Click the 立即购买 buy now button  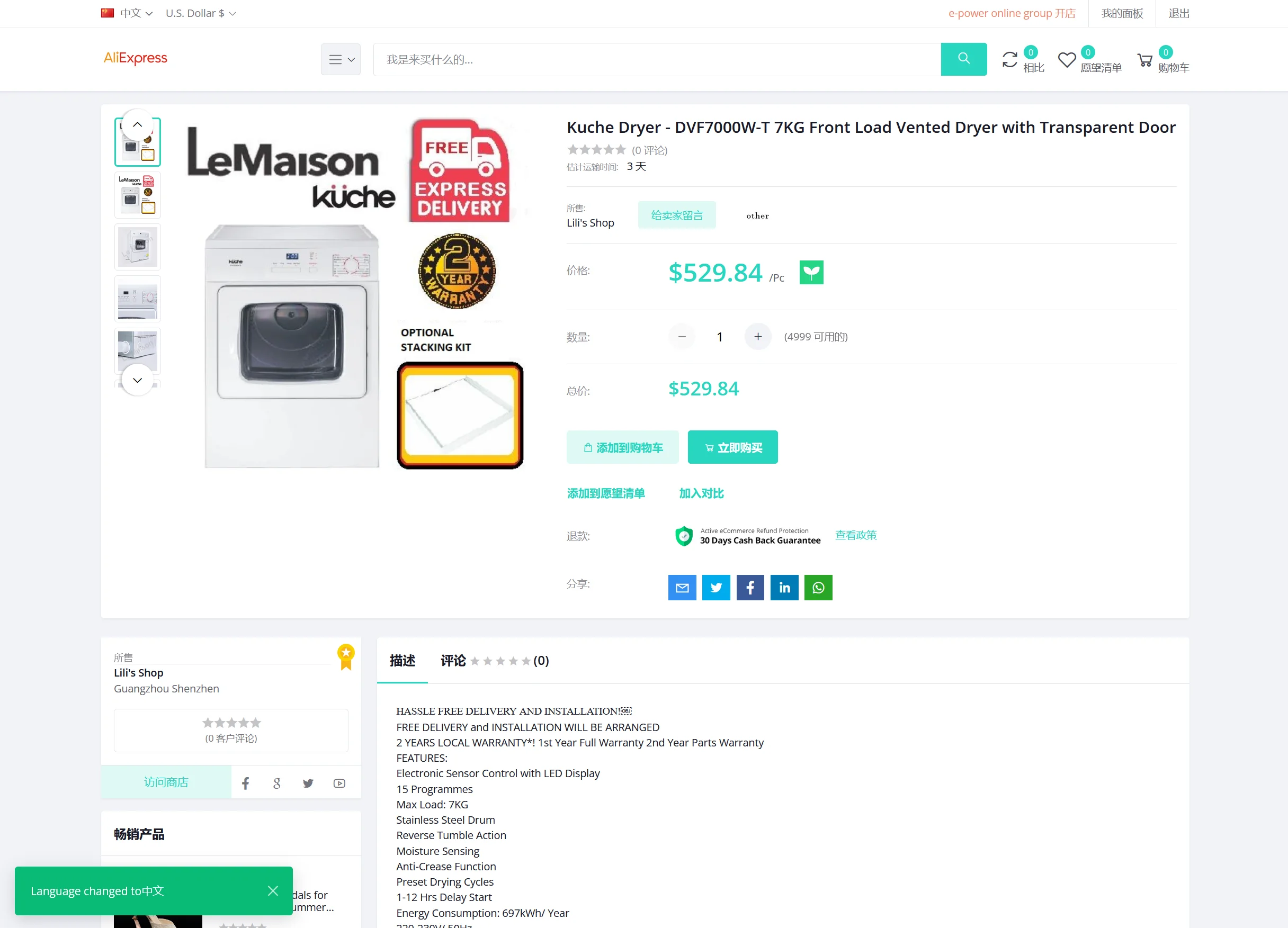(732, 447)
